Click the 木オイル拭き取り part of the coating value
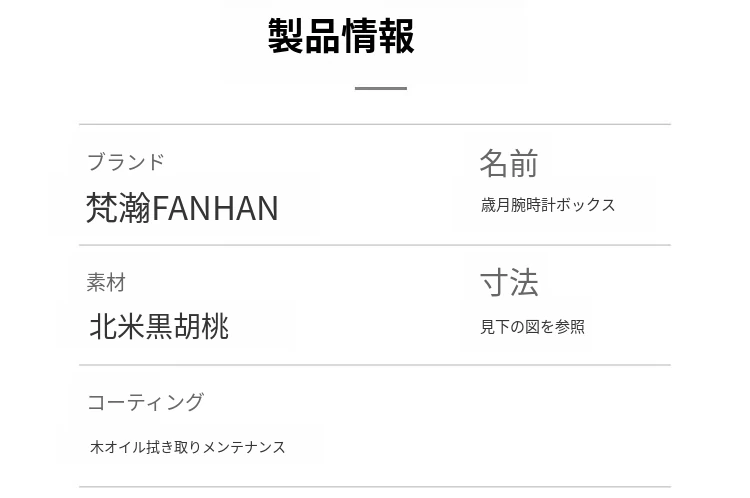Image resolution: width=750 pixels, height=498 pixels. click(145, 447)
